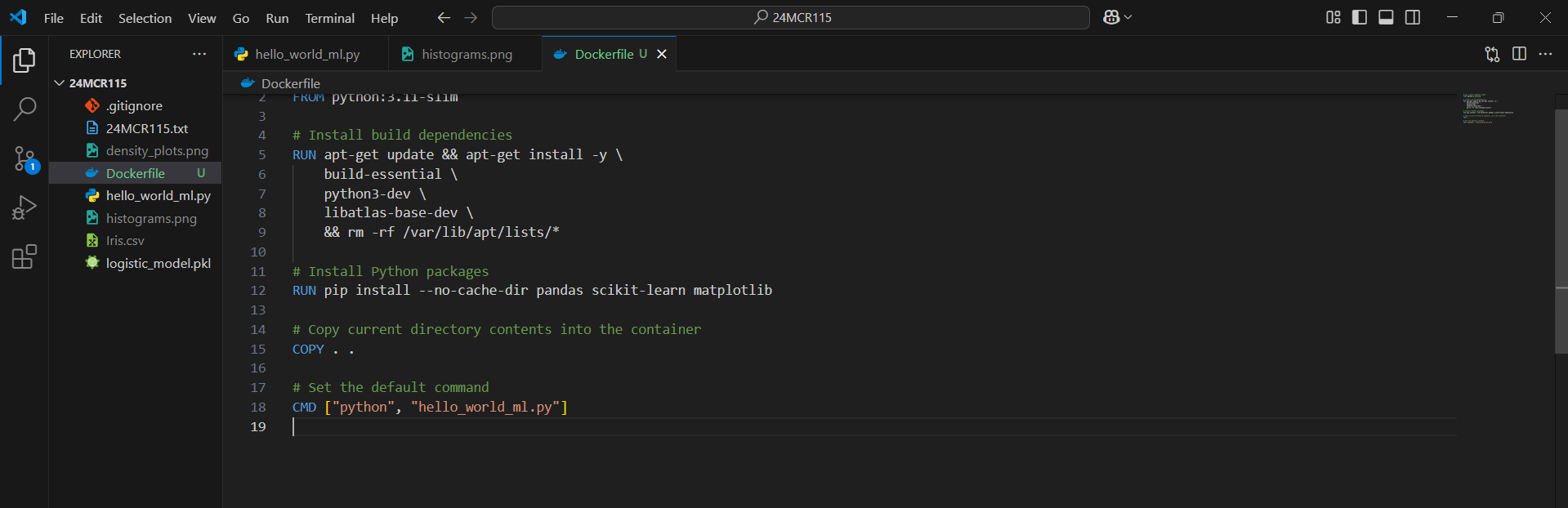Open Copilot dropdown chevron
The width and height of the screenshot is (1568, 508).
pyautogui.click(x=1128, y=17)
